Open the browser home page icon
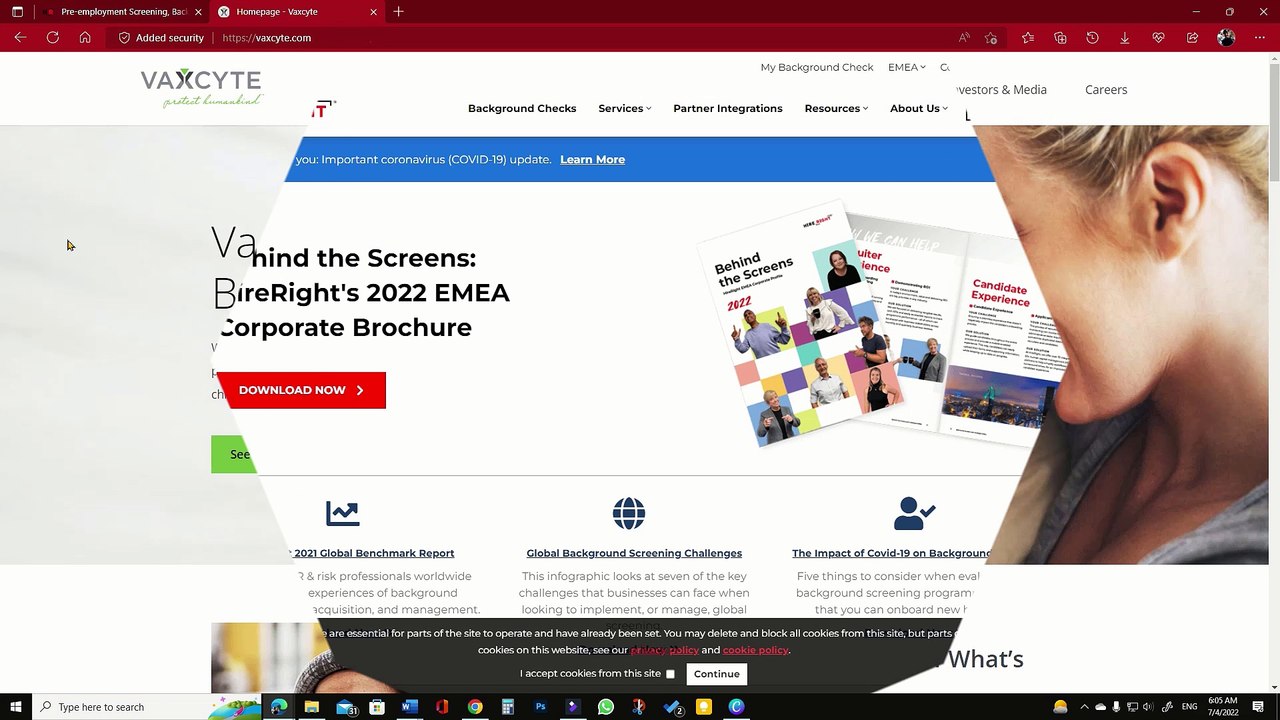The width and height of the screenshot is (1280, 720). 85,38
